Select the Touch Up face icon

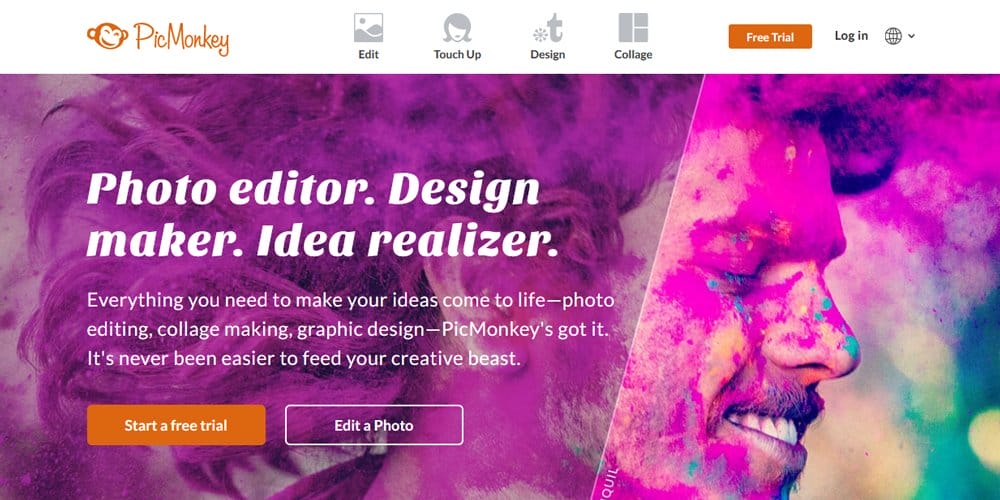pos(457,28)
